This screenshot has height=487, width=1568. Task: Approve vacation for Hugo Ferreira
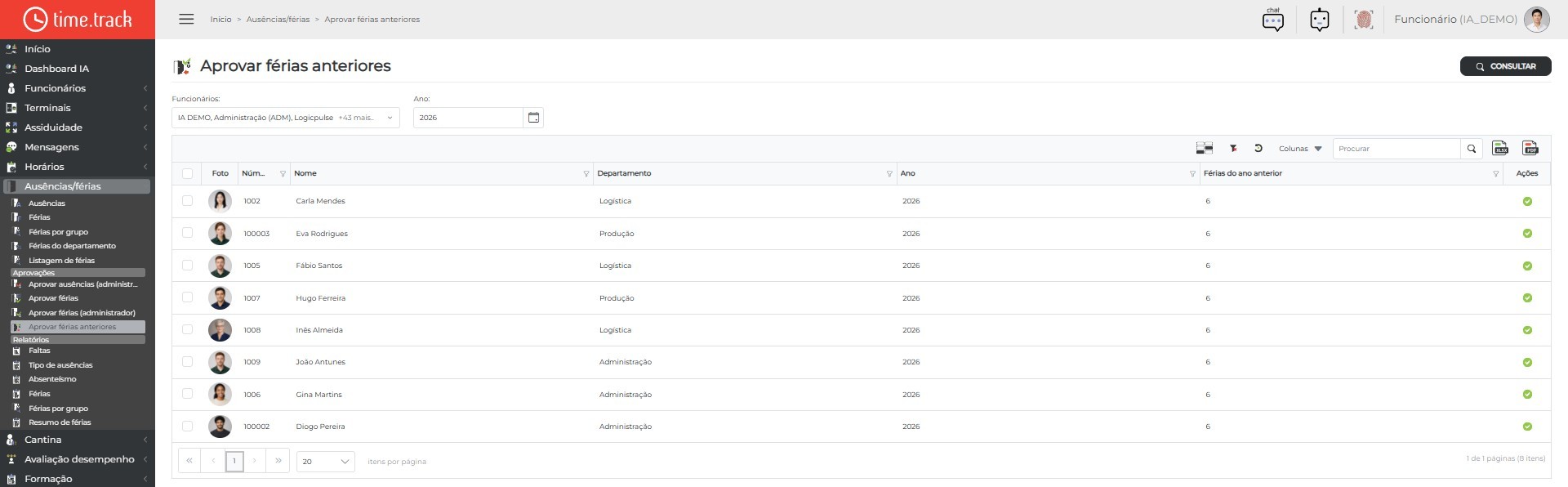1527,298
